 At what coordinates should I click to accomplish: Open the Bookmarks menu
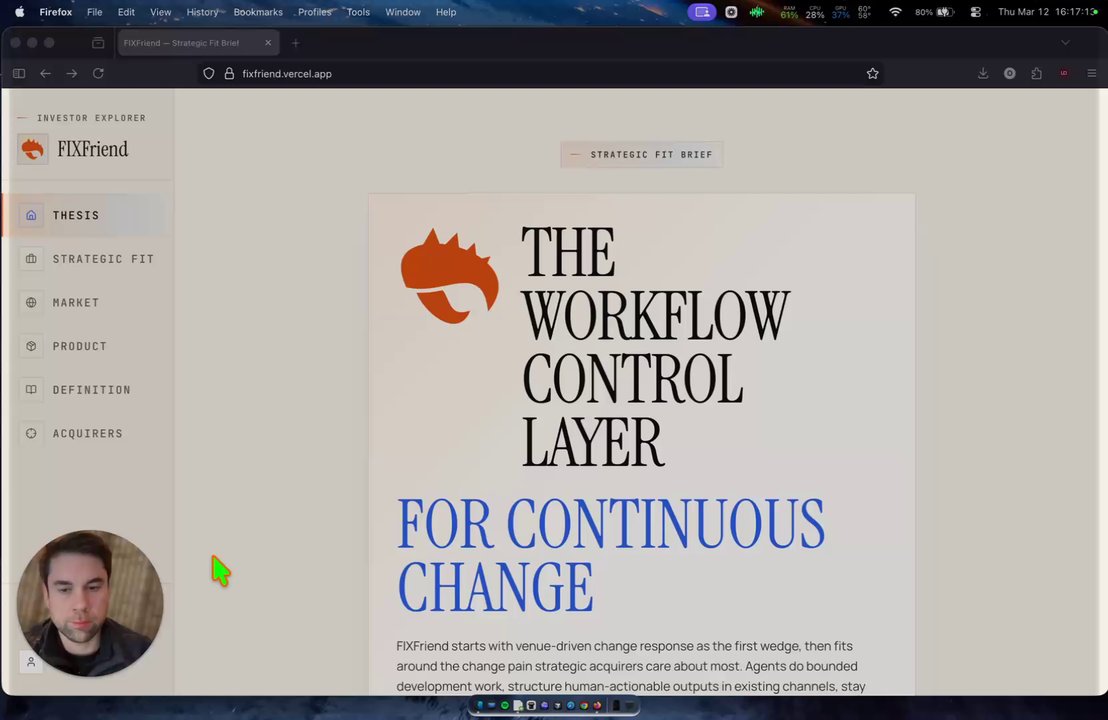258,12
